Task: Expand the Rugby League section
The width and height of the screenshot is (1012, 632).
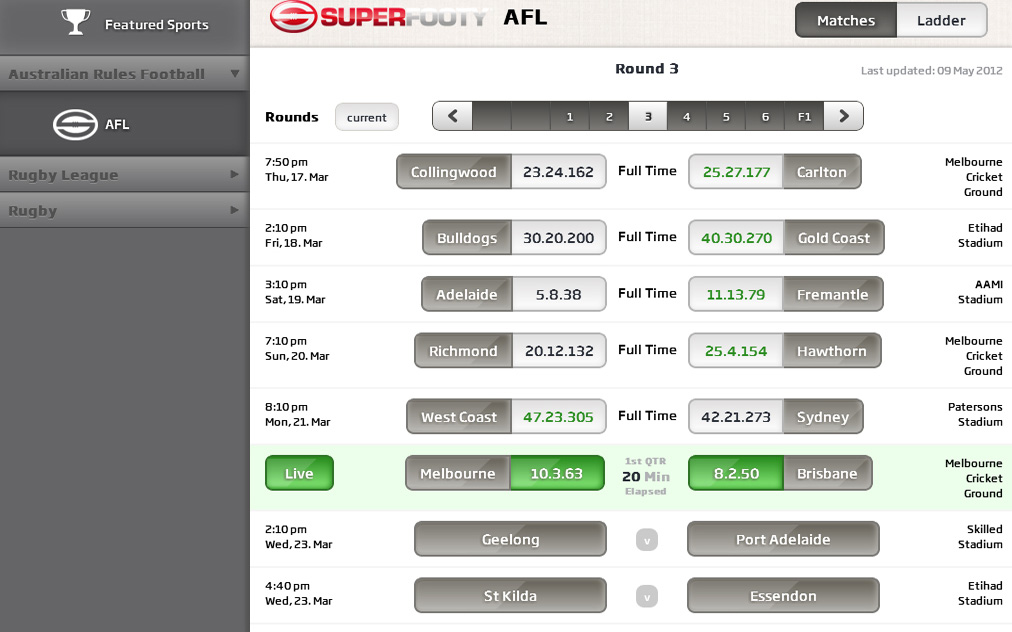Action: pos(125,174)
